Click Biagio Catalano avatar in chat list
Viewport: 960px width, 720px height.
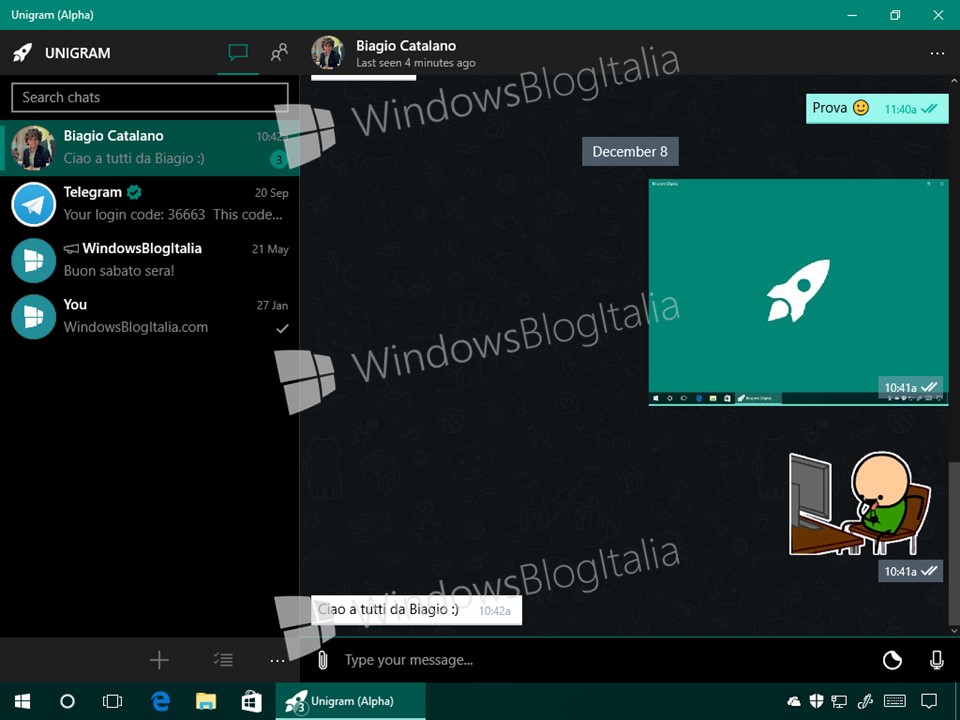pyautogui.click(x=34, y=148)
